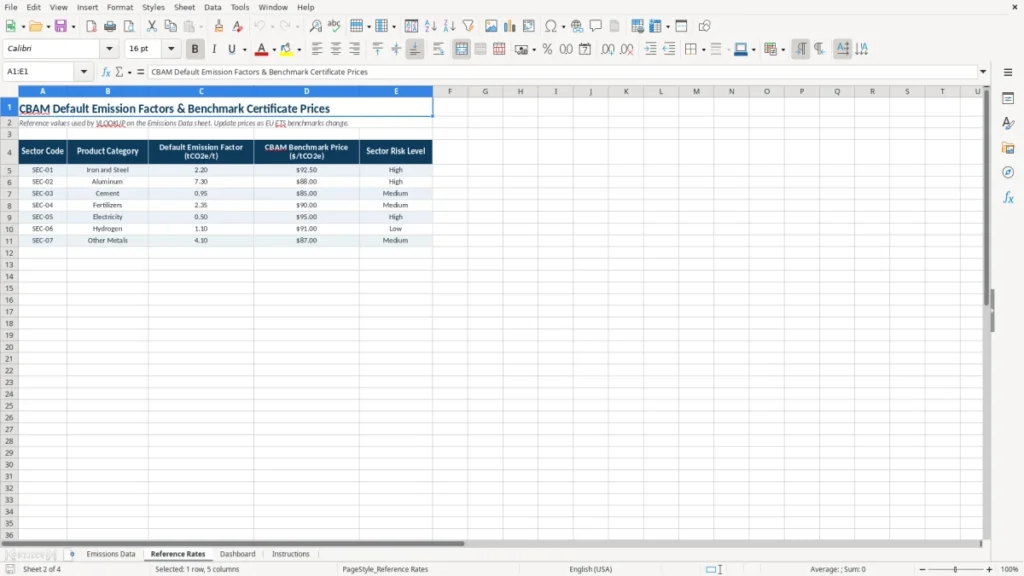The width and height of the screenshot is (1024, 576).
Task: Toggle Wrap Text
Action: 438,49
